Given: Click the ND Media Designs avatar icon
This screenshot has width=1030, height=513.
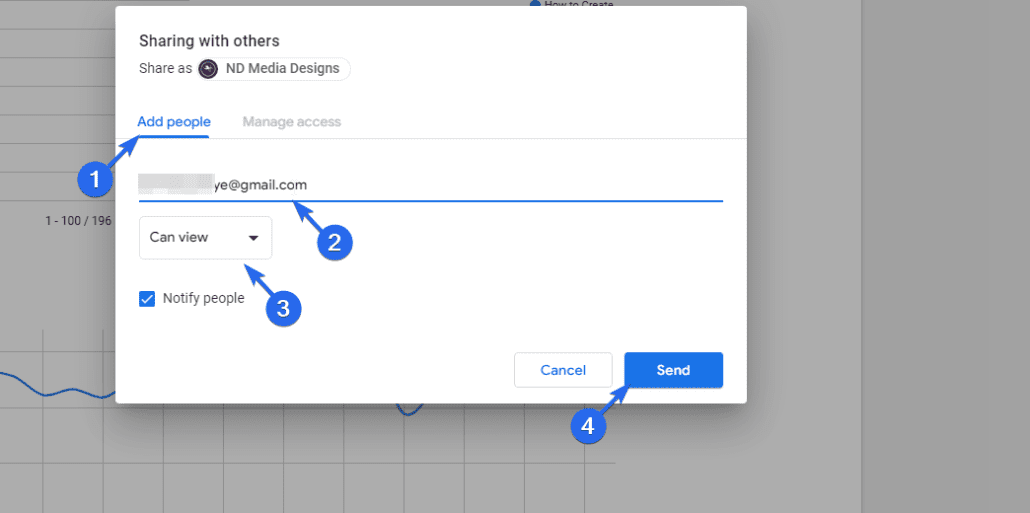Looking at the screenshot, I should (x=208, y=68).
